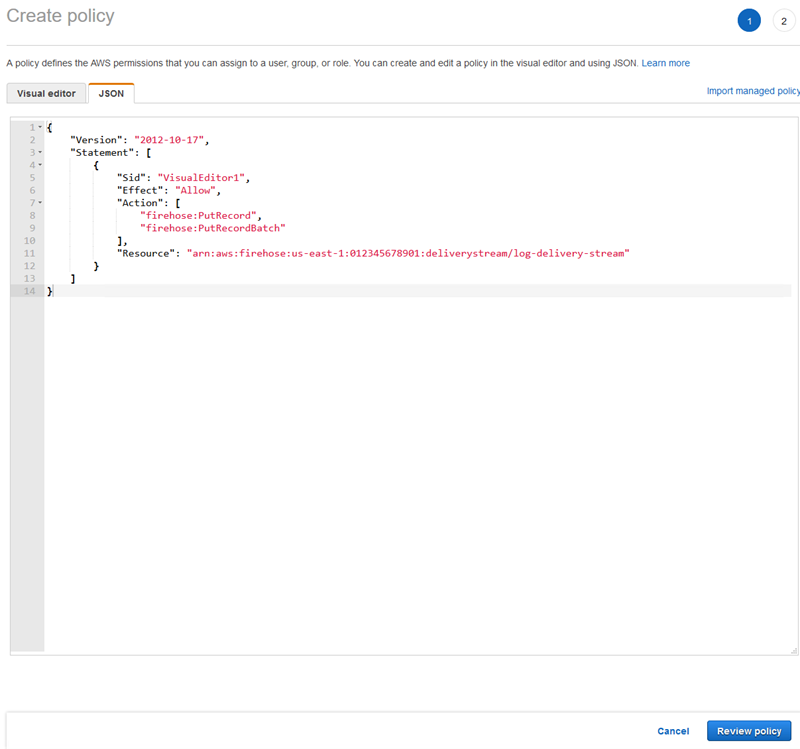Switch to the JSON tab
The image size is (800, 749).
(x=110, y=92)
